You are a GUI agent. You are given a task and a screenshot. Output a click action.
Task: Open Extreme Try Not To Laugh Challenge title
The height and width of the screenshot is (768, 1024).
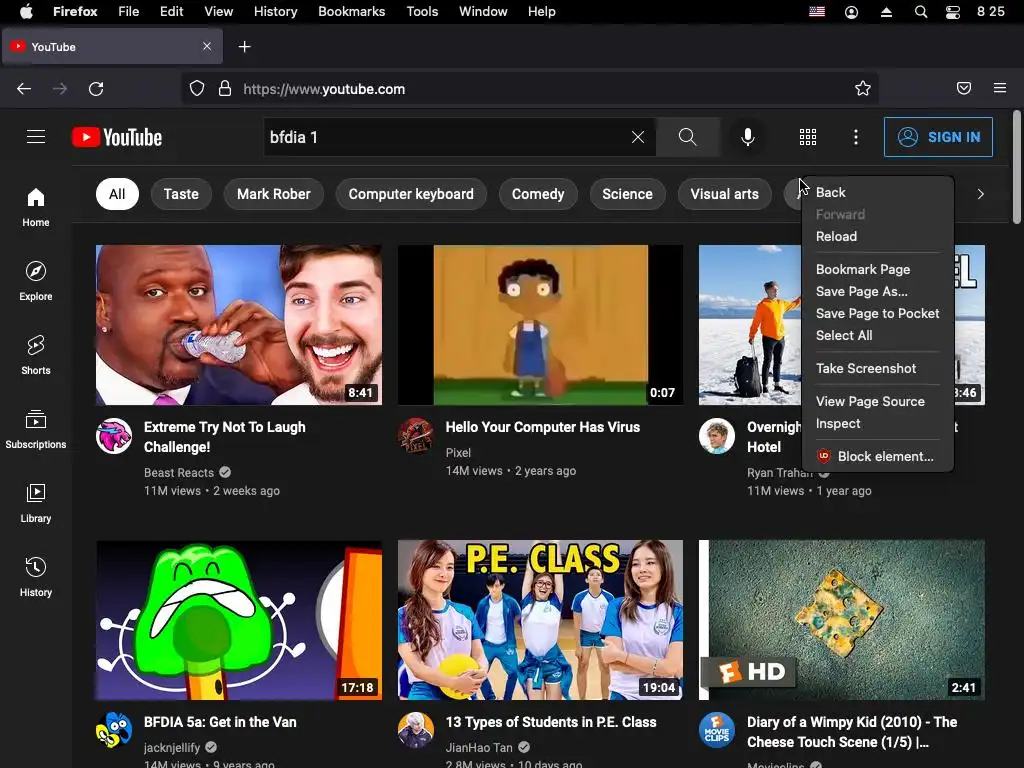pos(225,437)
